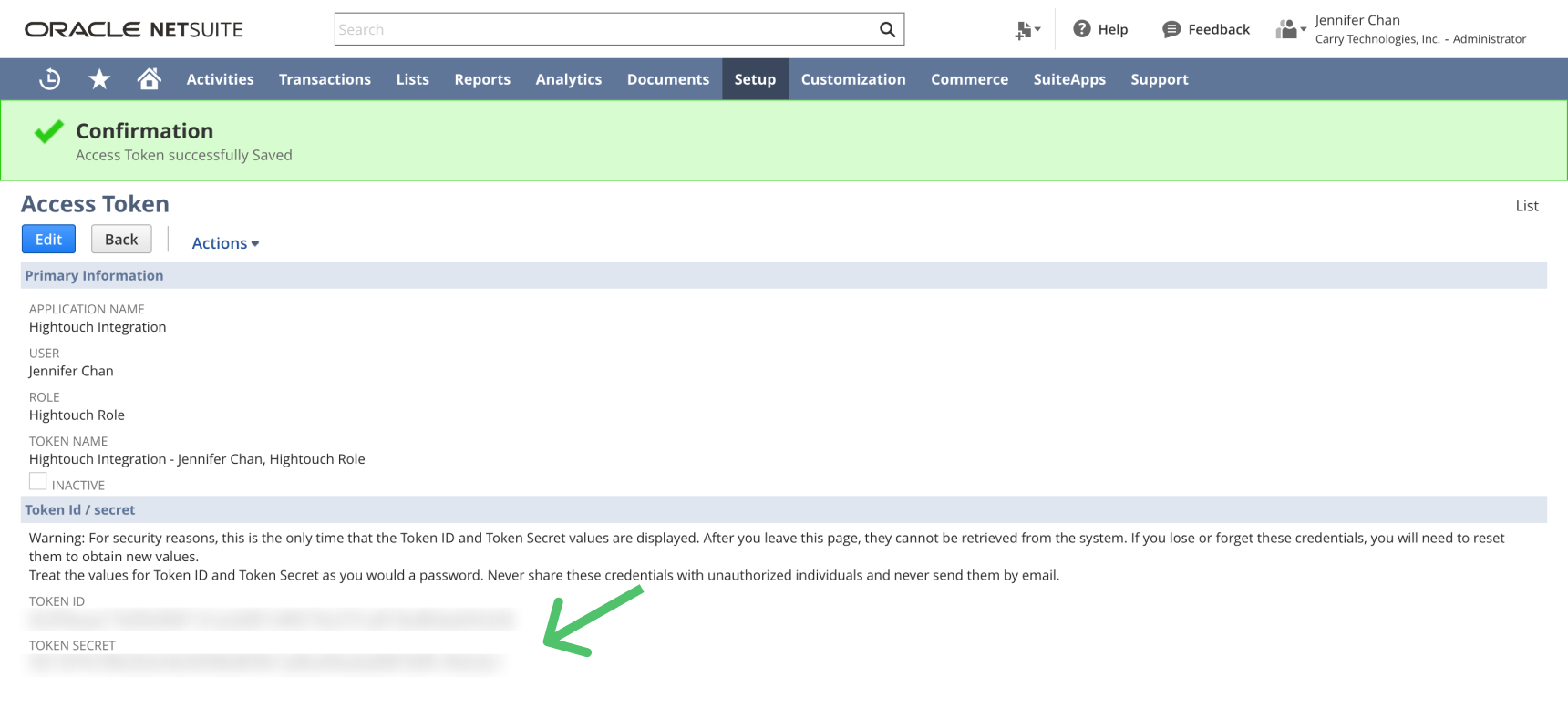Select the blurred Token ID value

coord(271,620)
